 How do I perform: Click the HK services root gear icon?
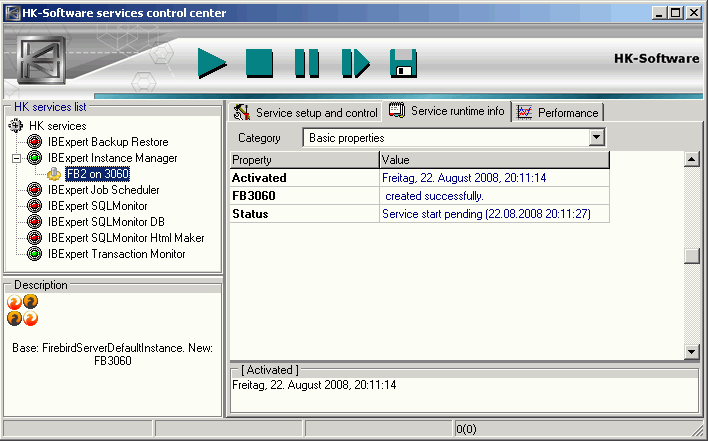click(16, 125)
